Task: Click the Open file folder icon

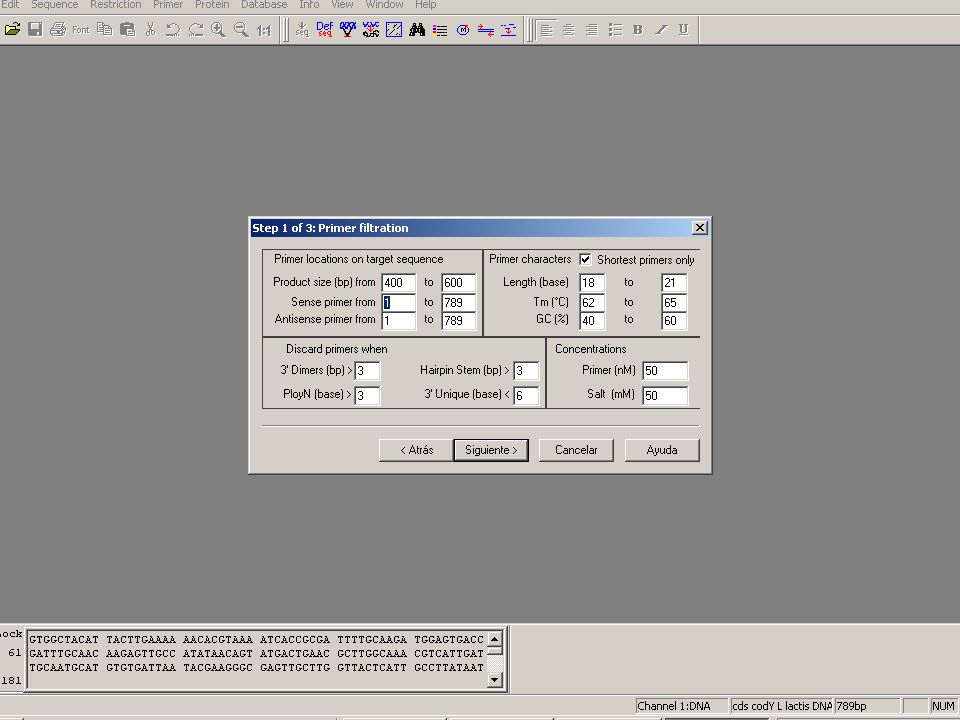Action: click(12, 29)
